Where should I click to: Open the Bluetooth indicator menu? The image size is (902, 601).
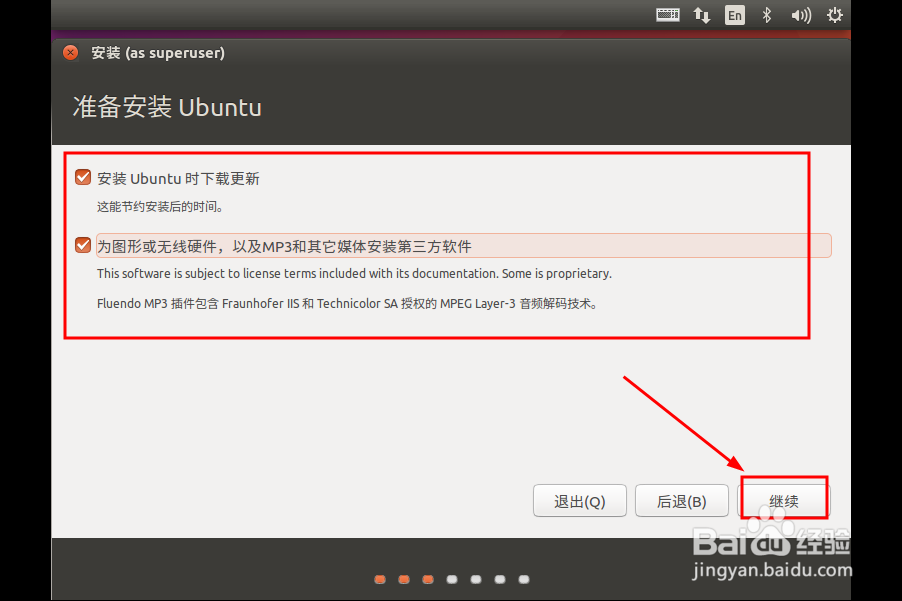(x=766, y=15)
